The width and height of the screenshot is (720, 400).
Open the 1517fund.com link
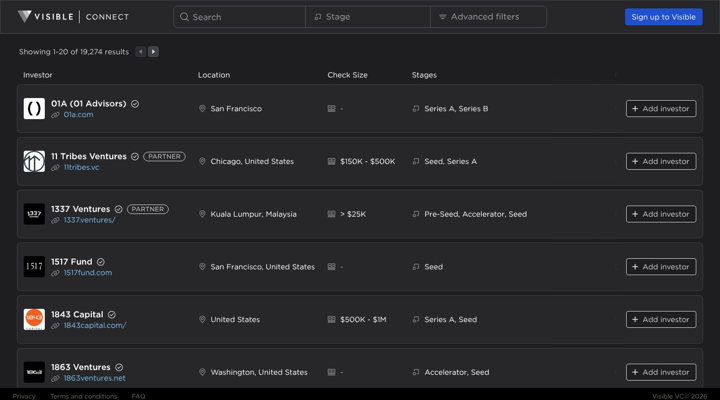pyautogui.click(x=88, y=273)
